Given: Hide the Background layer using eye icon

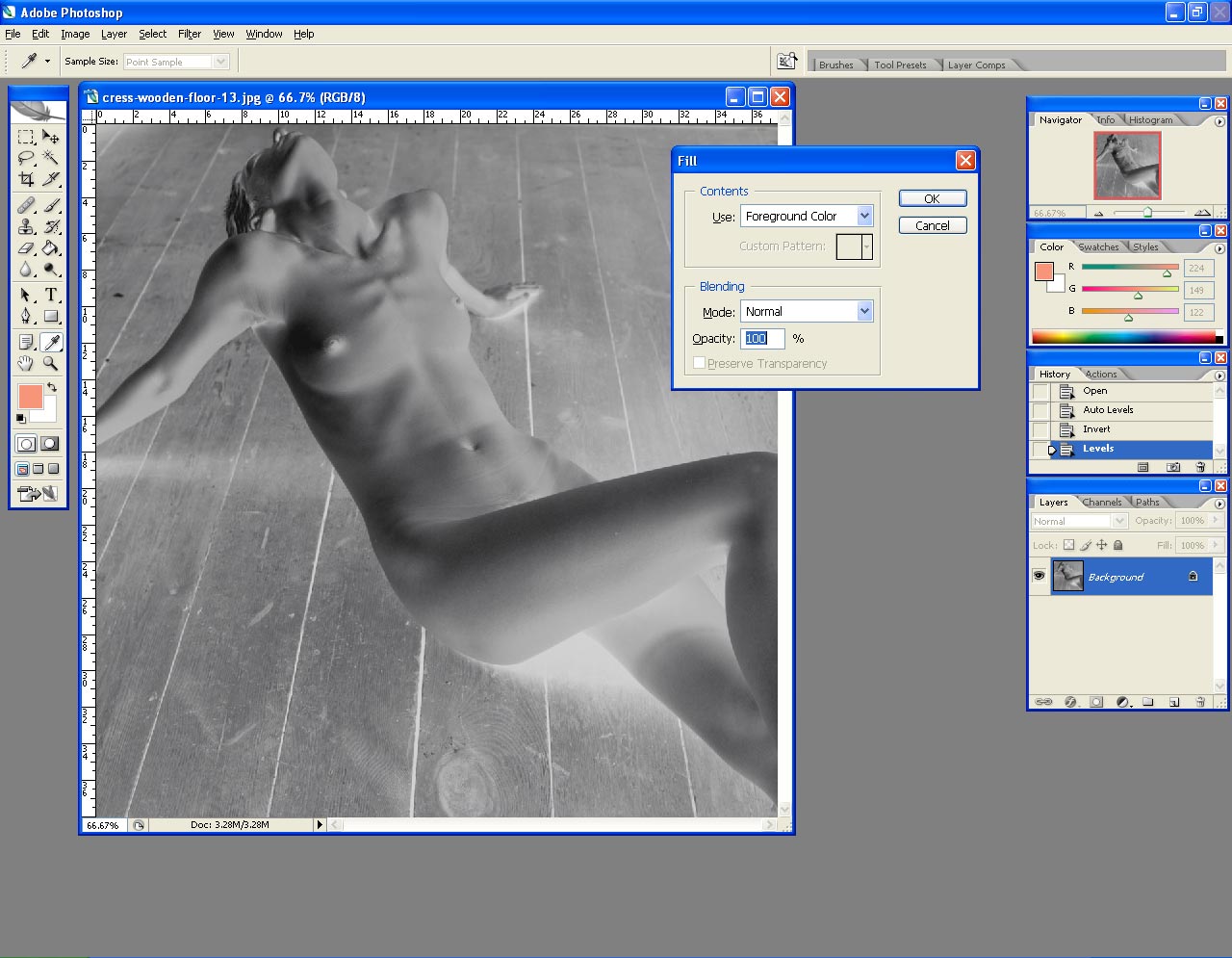Looking at the screenshot, I should [1039, 577].
